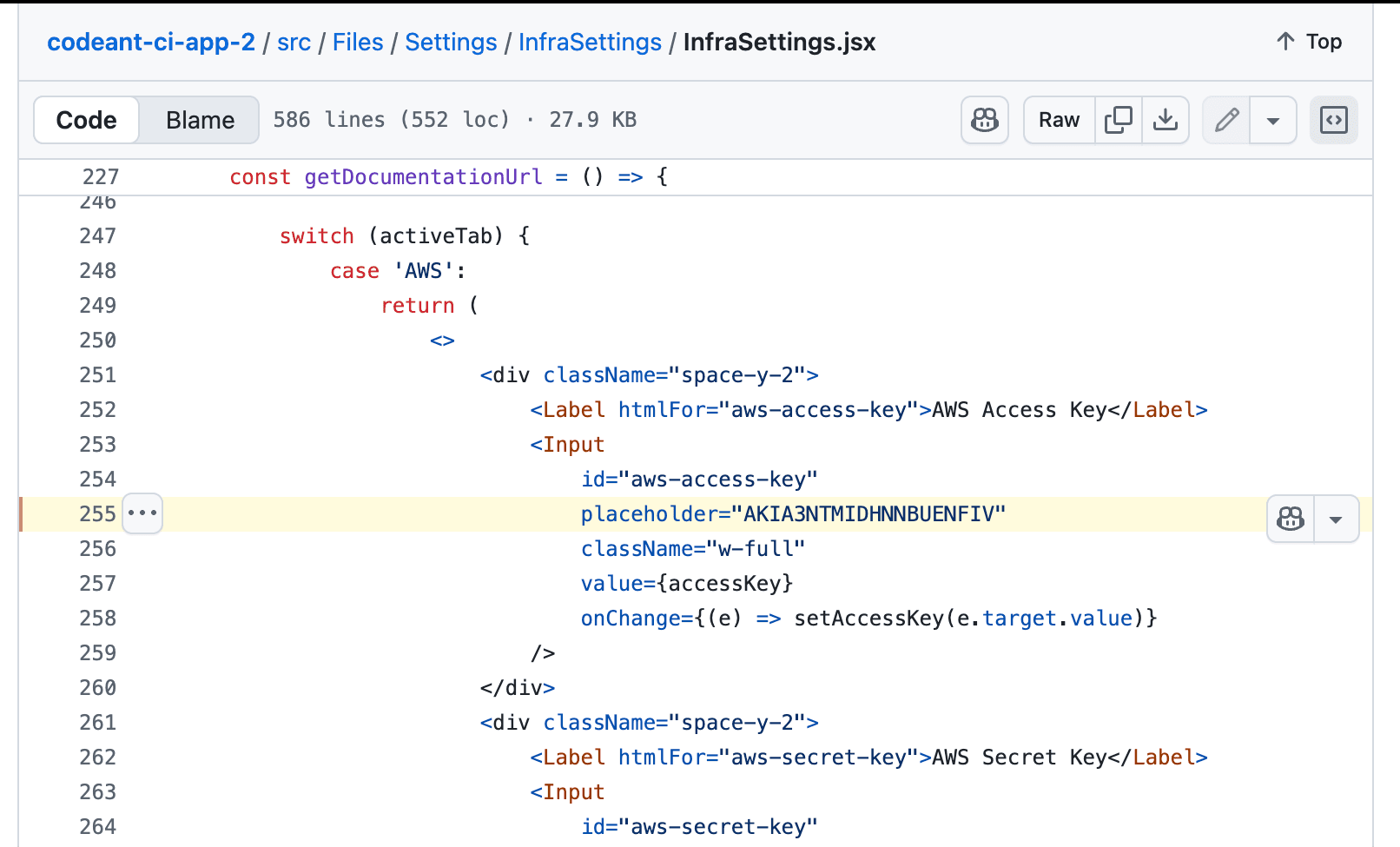Click InfraSettings.jsx file name
The image size is (1400, 847).
779,42
